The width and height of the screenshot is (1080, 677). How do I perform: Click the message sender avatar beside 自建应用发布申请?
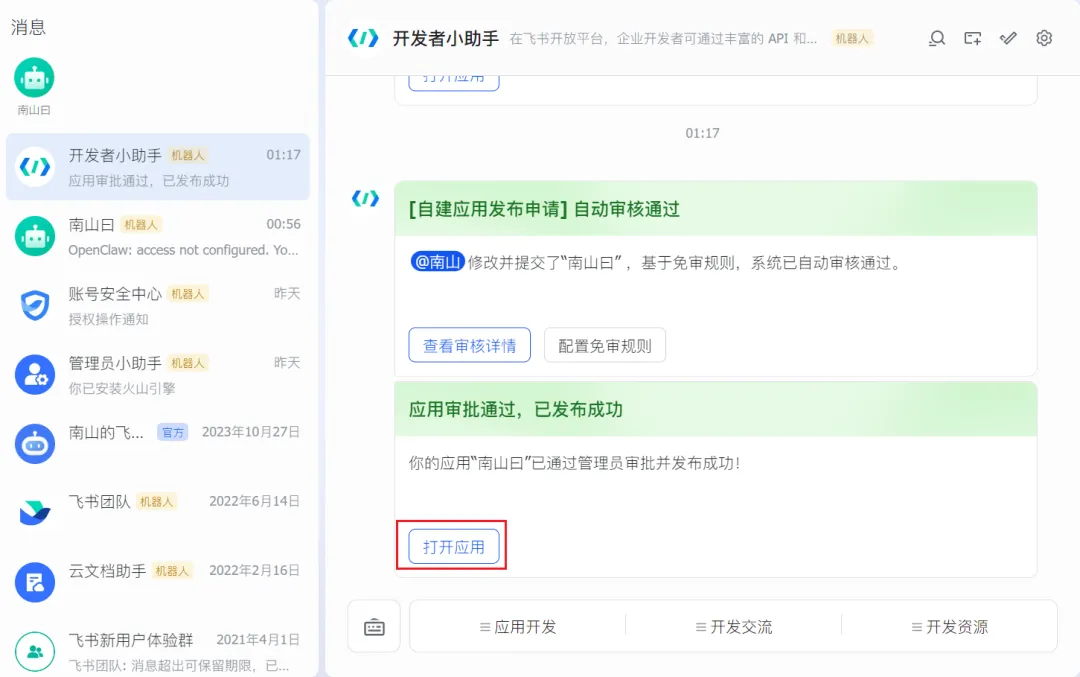[365, 198]
